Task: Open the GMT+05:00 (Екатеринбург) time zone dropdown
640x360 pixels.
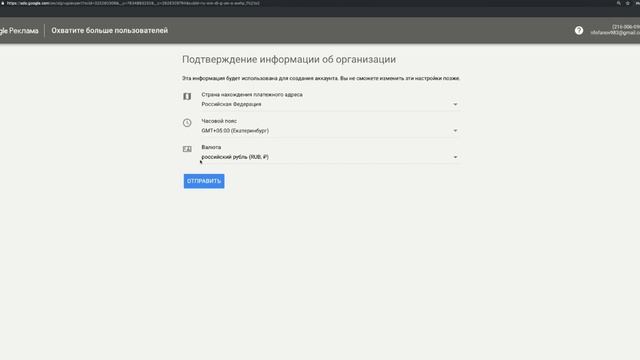Action: pyautogui.click(x=330, y=131)
